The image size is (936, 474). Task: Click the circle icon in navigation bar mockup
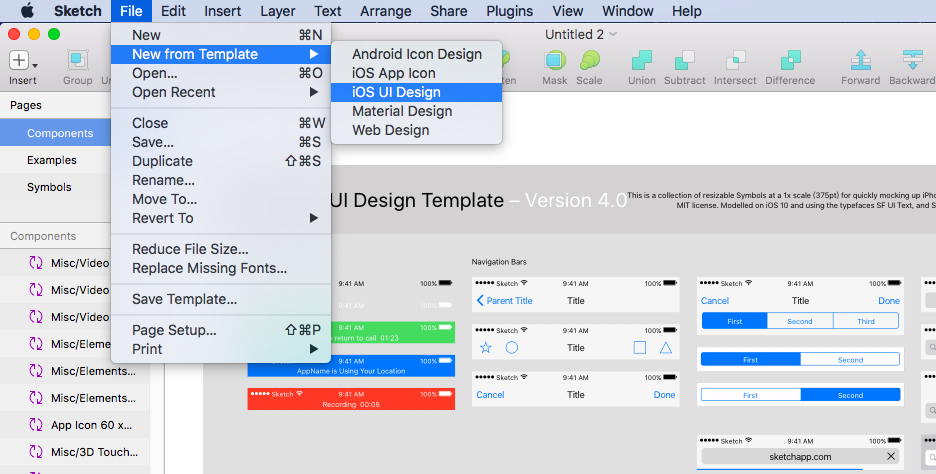tap(512, 347)
